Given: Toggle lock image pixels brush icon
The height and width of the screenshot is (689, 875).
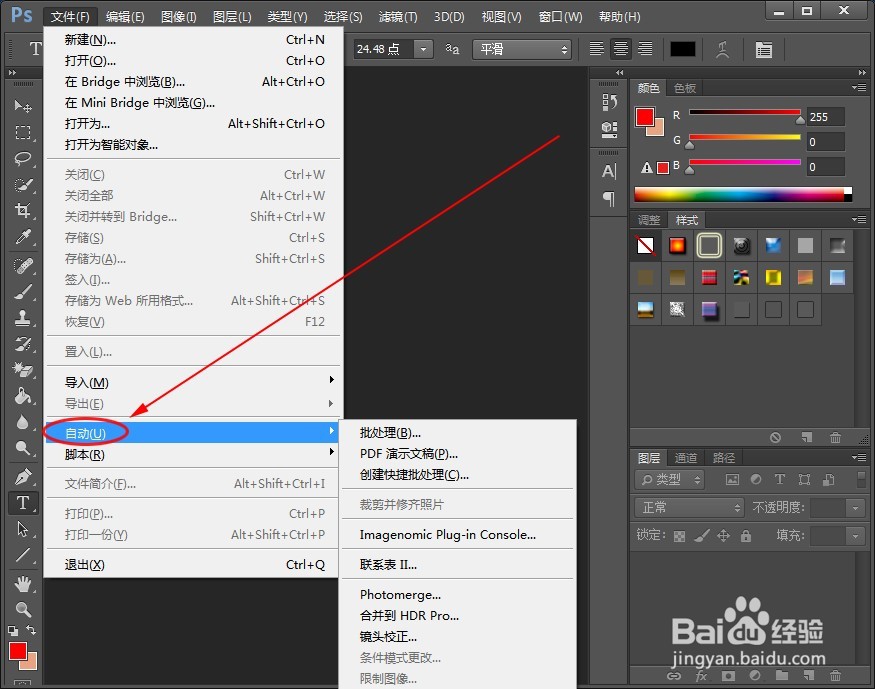Looking at the screenshot, I should tap(701, 536).
